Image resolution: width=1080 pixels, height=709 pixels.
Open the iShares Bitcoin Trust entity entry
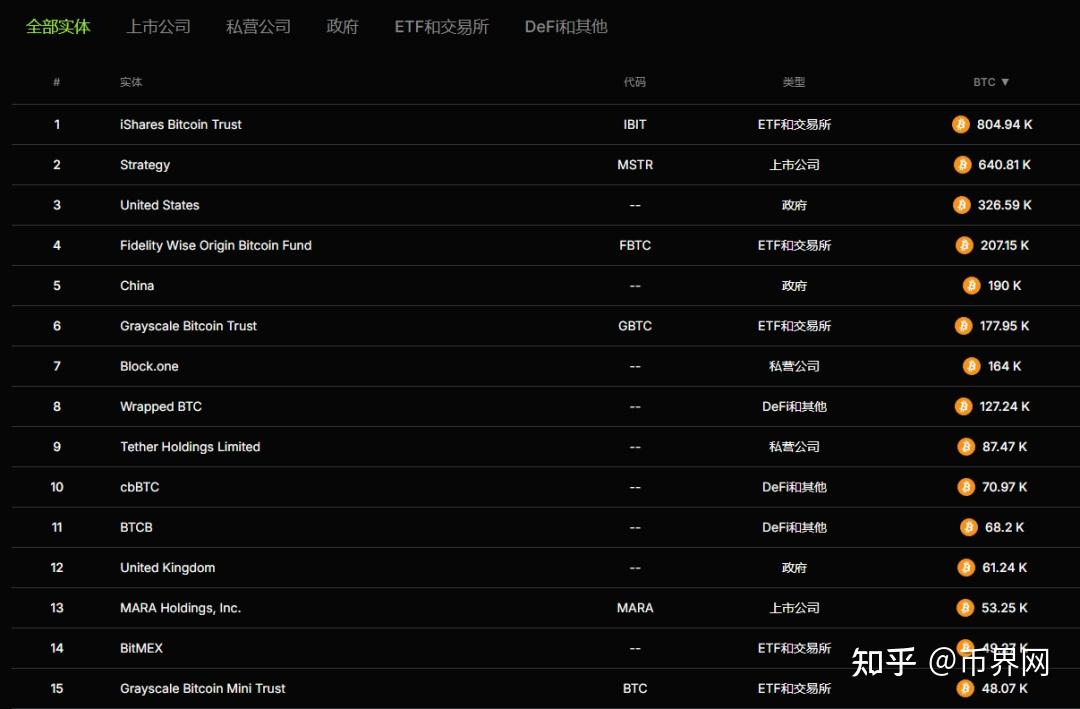tap(180, 124)
